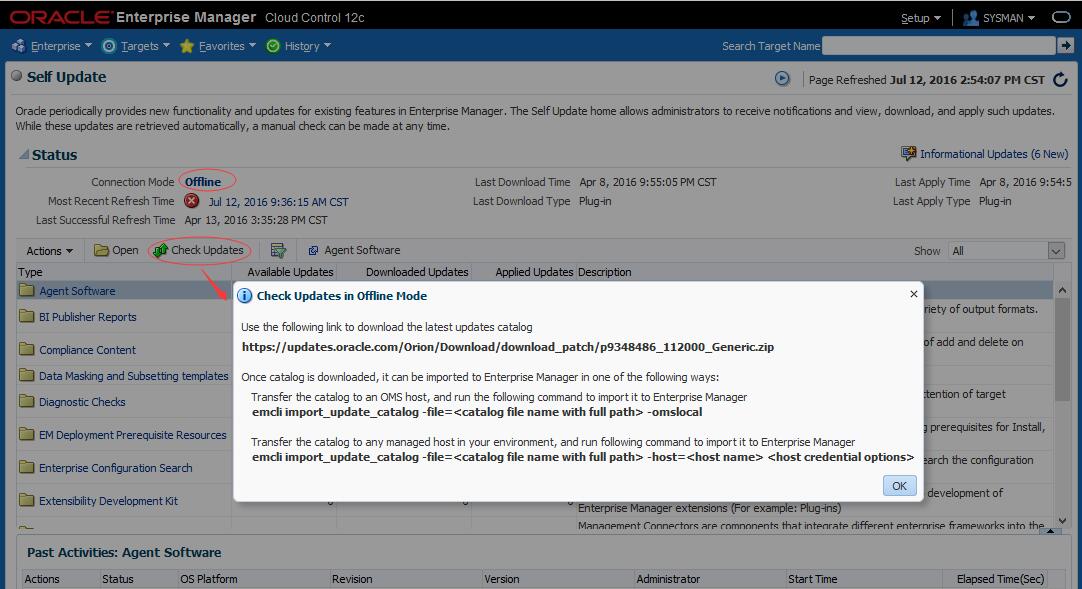Click the Diagnostic Checks folder icon
Viewport: 1082px width, 589px height.
[x=27, y=401]
